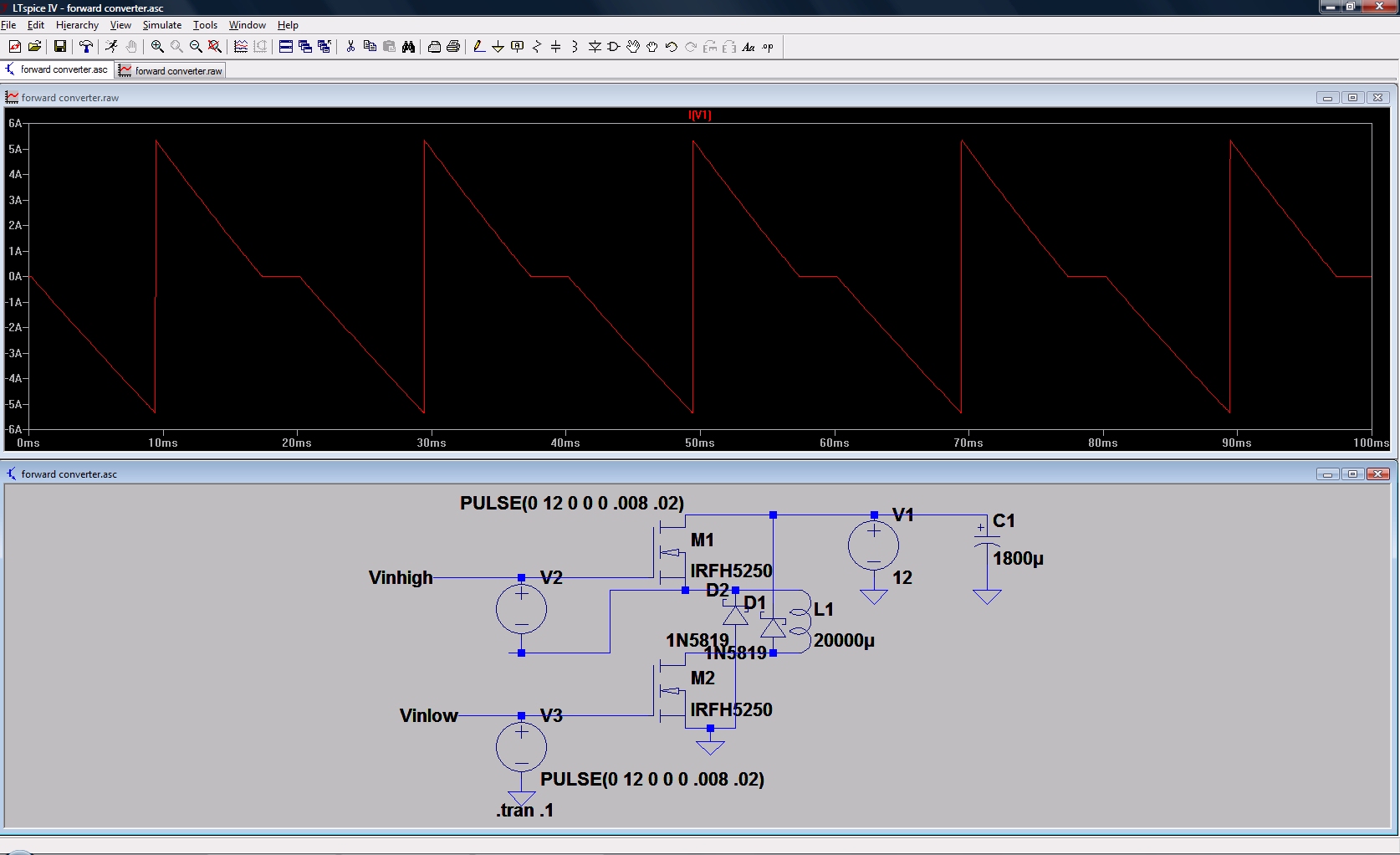
Task: Select the Label Net tool
Action: [517, 47]
